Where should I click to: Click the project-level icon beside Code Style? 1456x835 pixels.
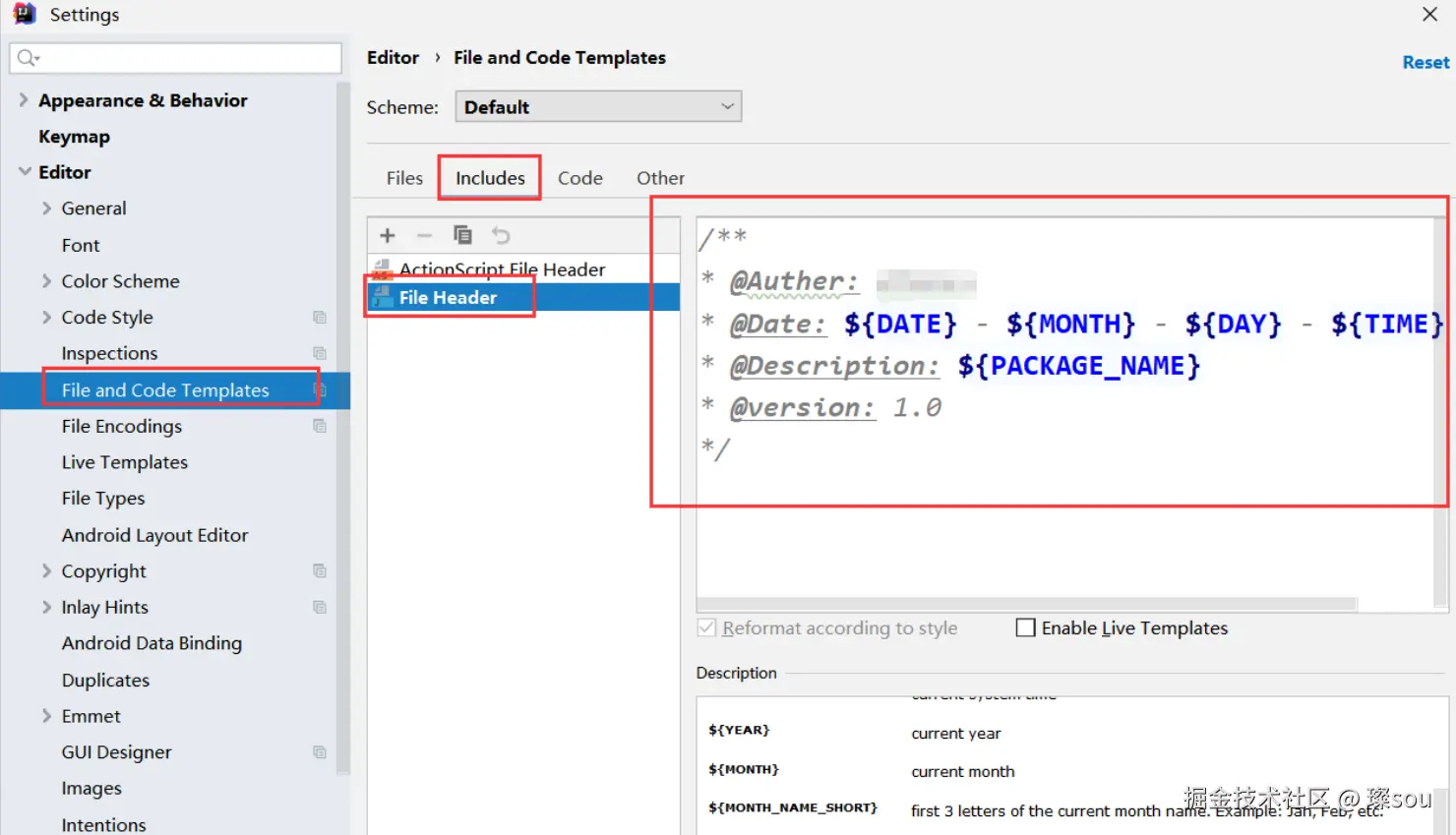[x=320, y=317]
